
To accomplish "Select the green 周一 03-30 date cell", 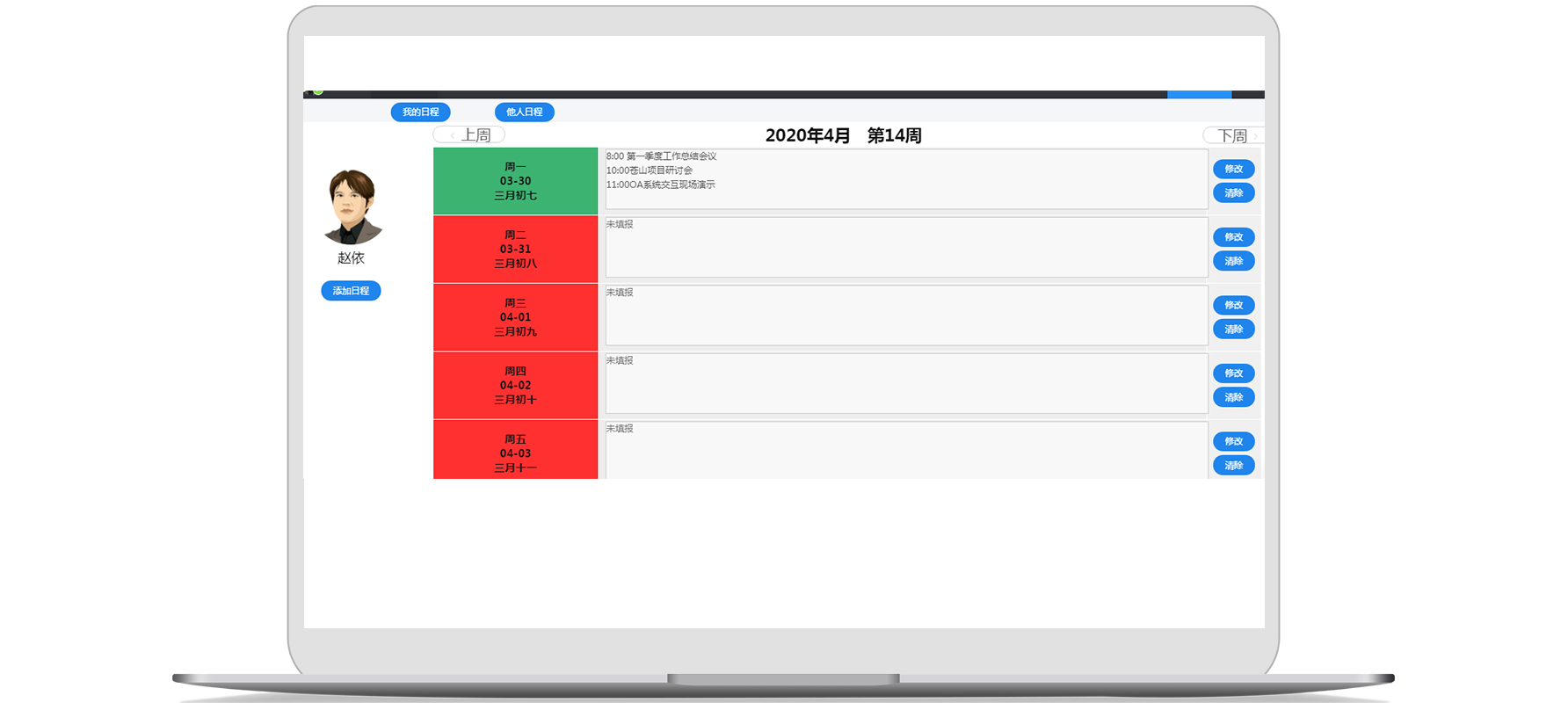I will click(515, 181).
